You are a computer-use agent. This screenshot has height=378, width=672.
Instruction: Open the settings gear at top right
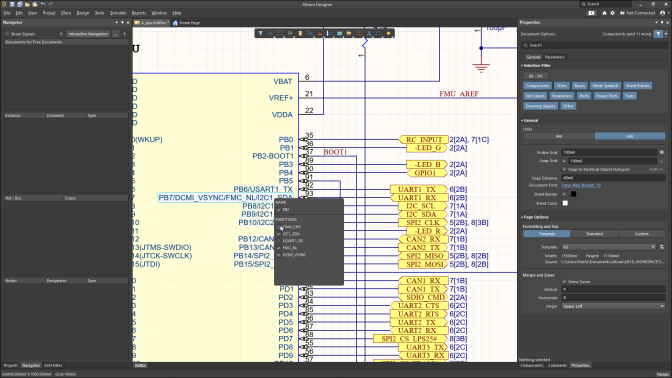click(612, 13)
